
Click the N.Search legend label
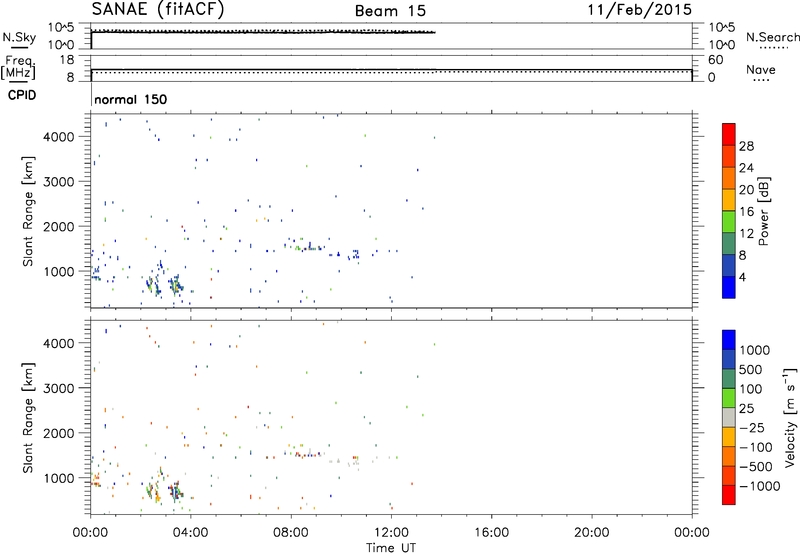pyautogui.click(x=772, y=37)
